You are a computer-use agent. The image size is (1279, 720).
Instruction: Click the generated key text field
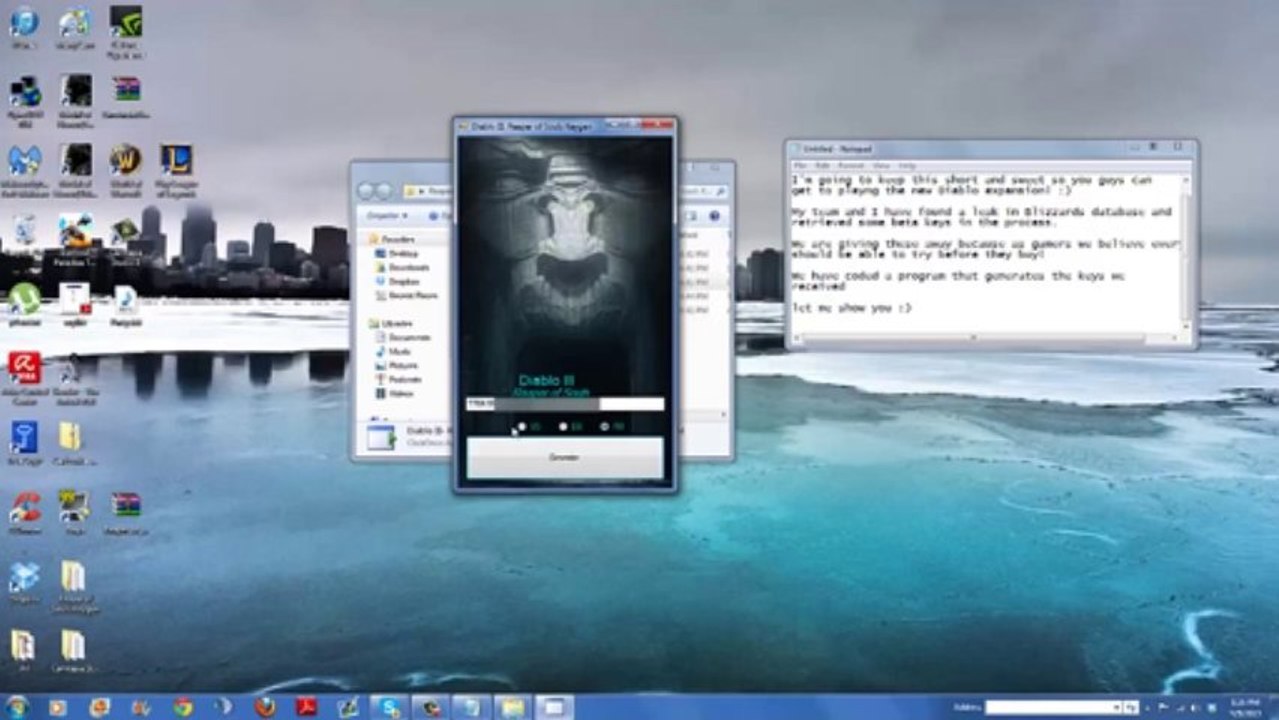564,404
